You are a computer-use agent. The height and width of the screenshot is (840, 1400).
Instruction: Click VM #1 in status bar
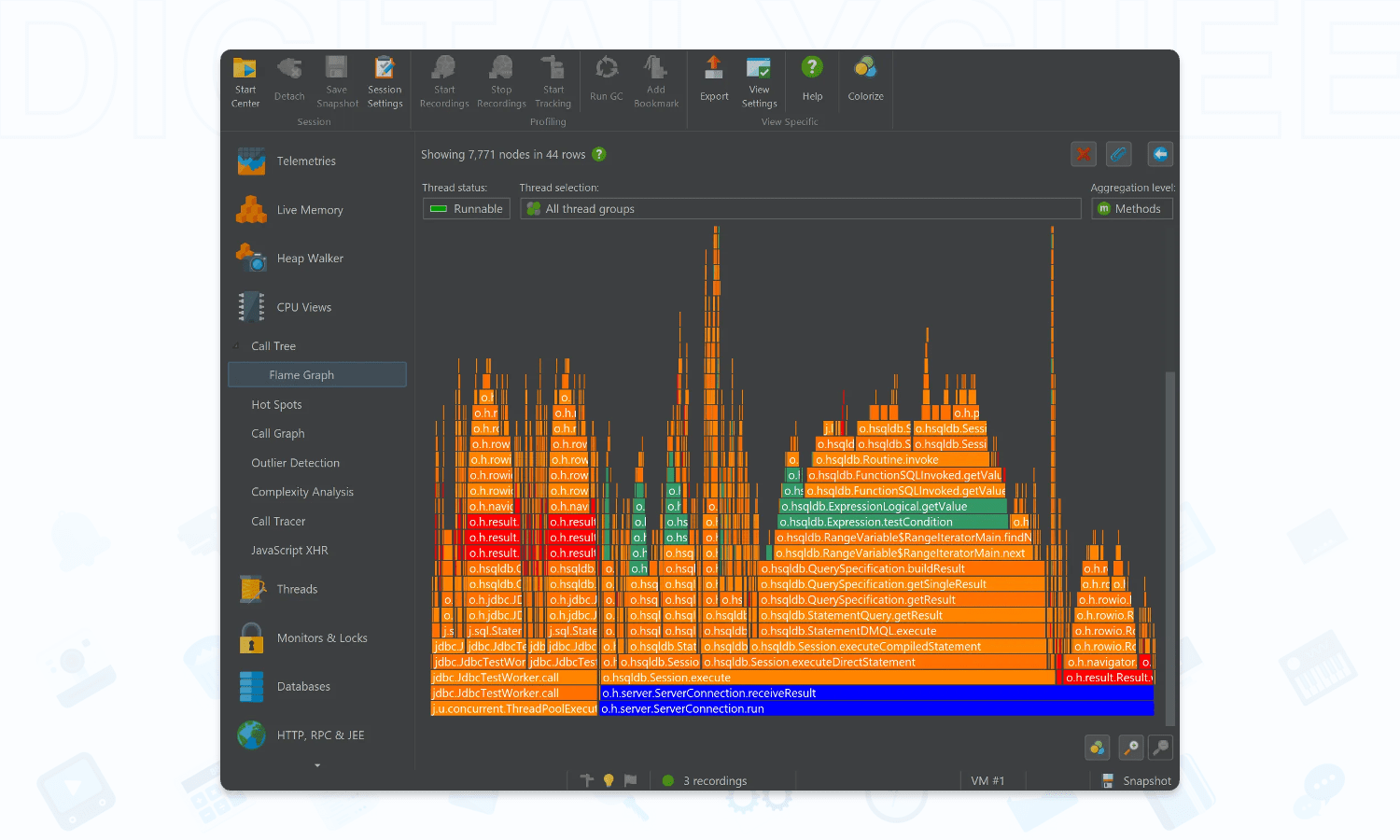pos(987,780)
